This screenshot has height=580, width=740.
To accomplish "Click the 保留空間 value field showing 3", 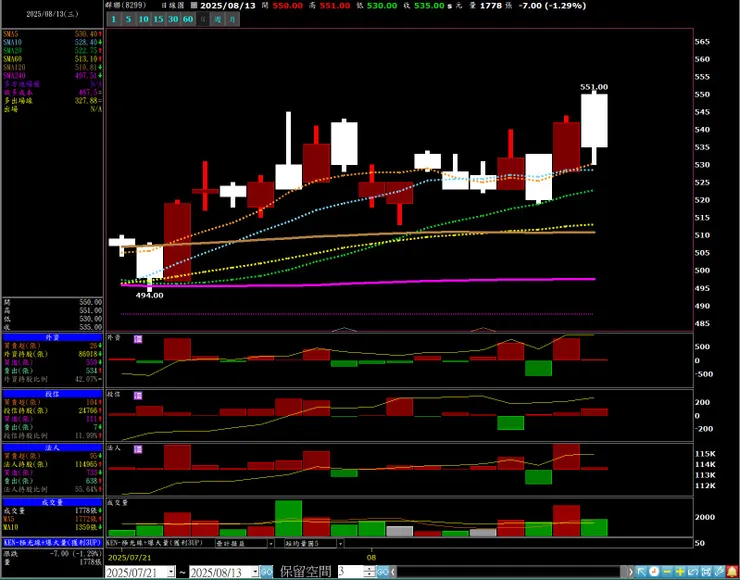I will (351, 572).
